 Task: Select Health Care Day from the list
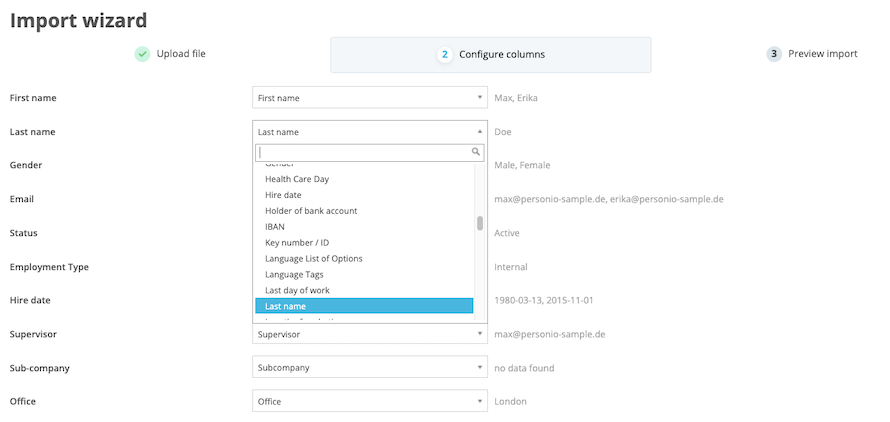297,179
